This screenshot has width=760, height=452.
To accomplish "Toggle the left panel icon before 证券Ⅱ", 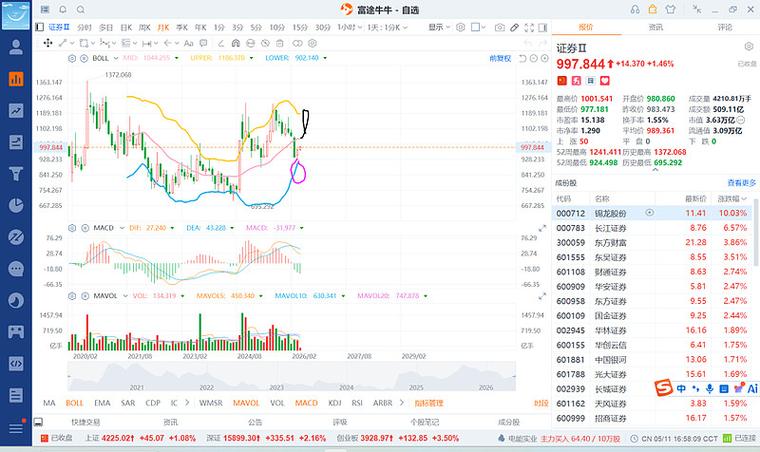I will click(x=40, y=27).
